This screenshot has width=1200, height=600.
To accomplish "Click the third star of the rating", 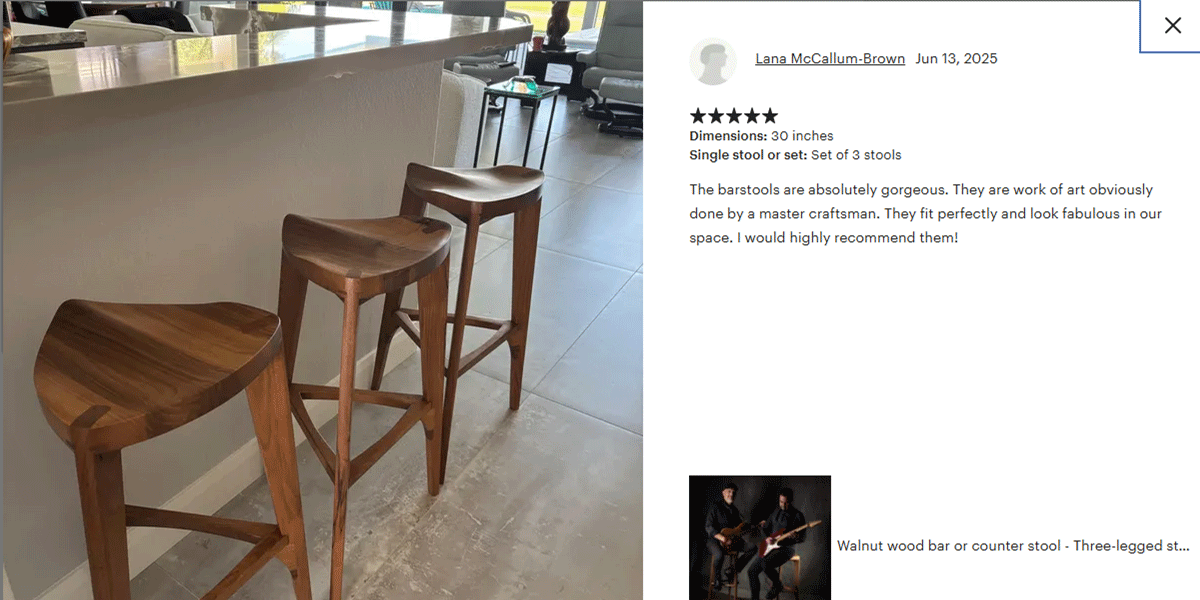I will [734, 116].
